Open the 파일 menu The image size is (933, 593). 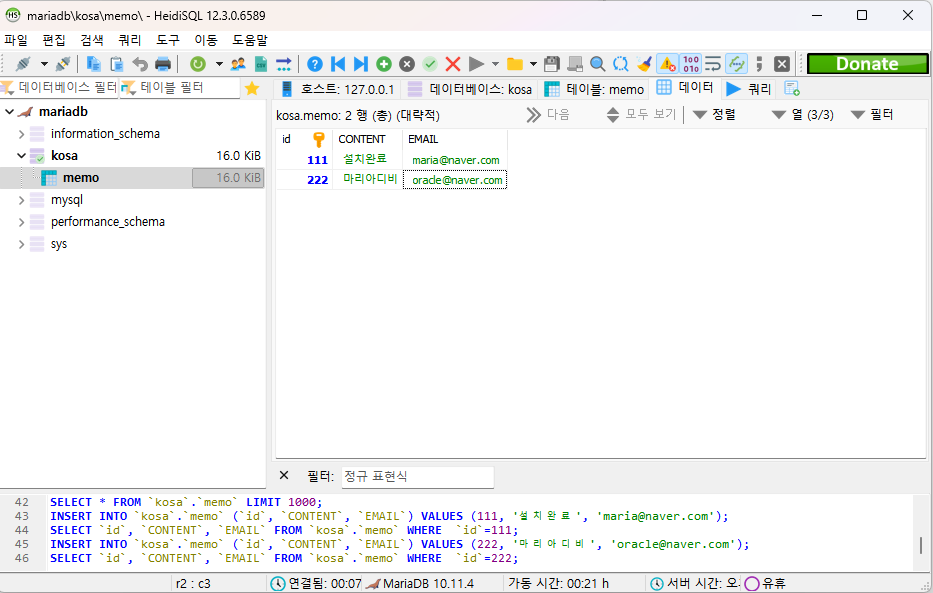[x=16, y=40]
